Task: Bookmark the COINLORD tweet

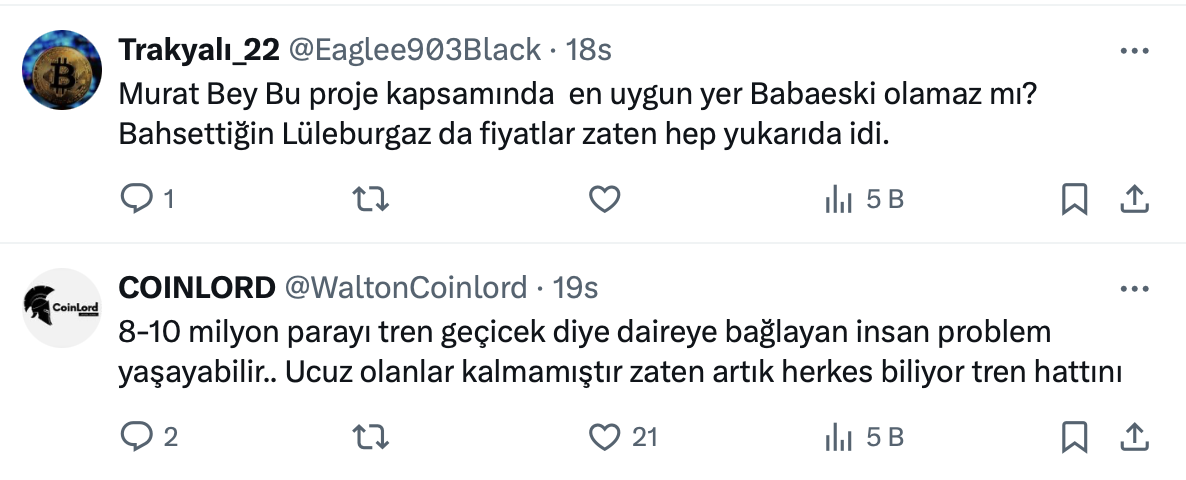Action: click(1073, 437)
